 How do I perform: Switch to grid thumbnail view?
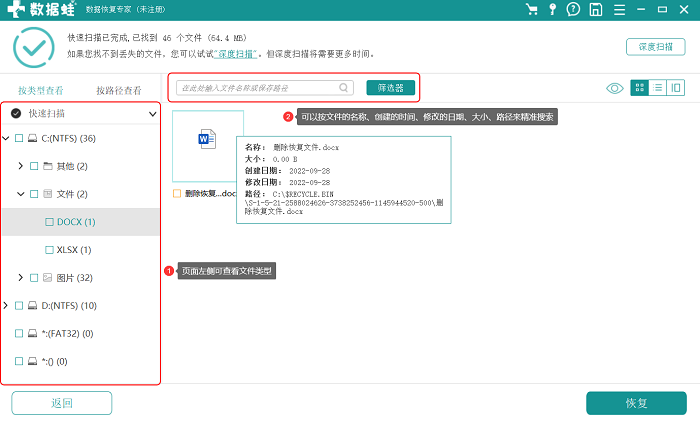pyautogui.click(x=639, y=88)
